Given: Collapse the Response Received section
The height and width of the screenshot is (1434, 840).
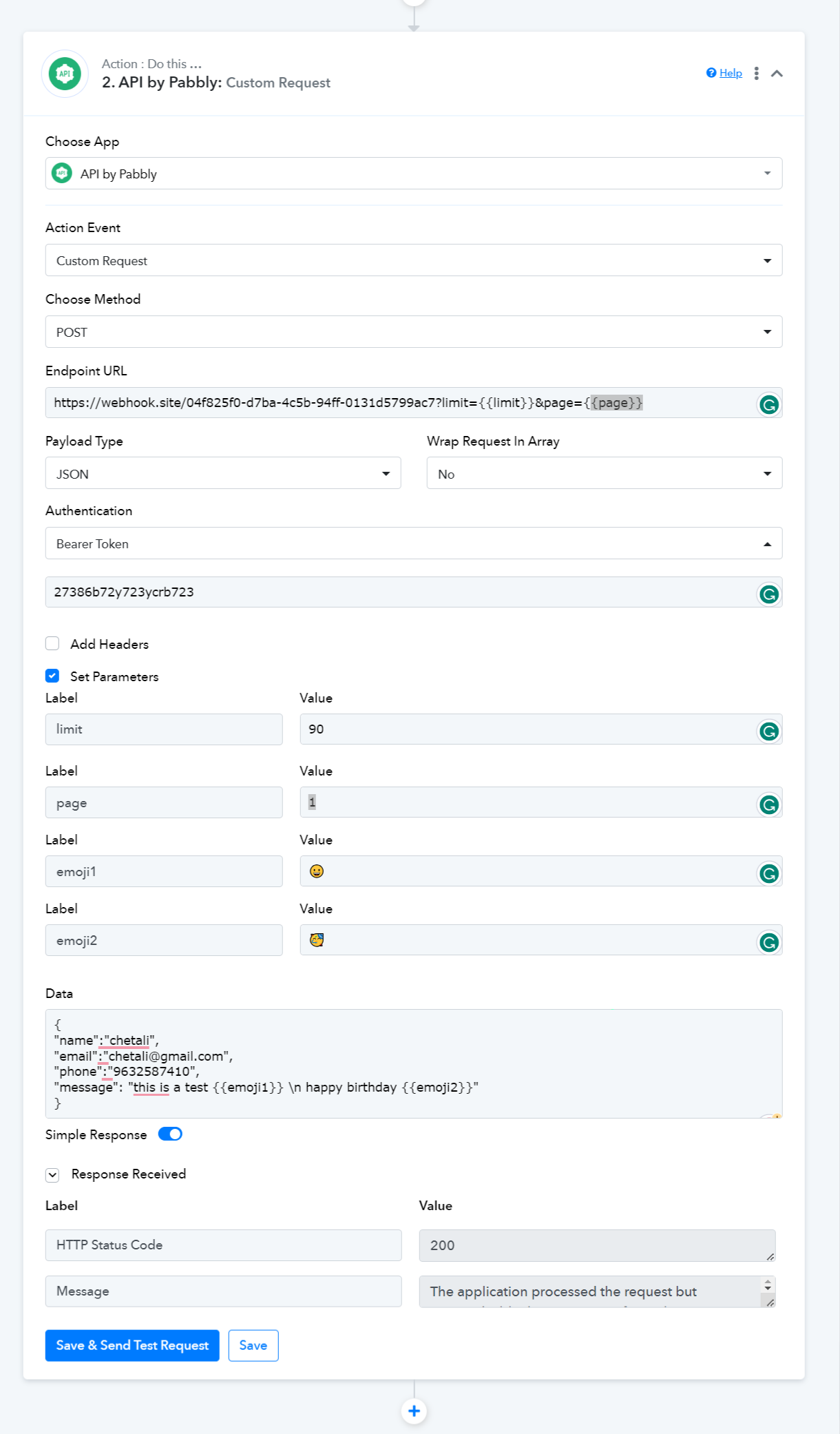Looking at the screenshot, I should [x=52, y=1174].
